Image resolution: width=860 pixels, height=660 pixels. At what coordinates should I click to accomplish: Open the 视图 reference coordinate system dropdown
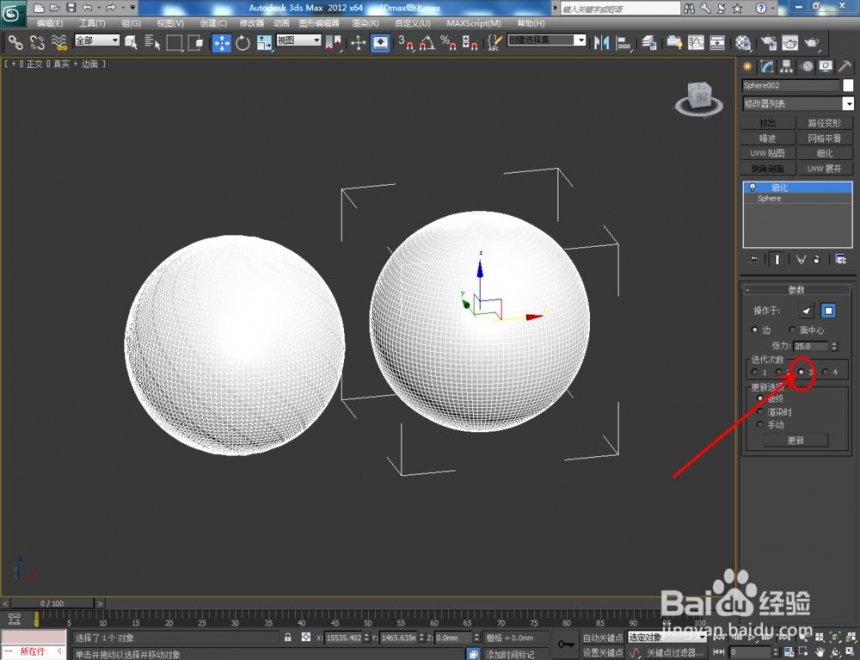click(x=298, y=40)
